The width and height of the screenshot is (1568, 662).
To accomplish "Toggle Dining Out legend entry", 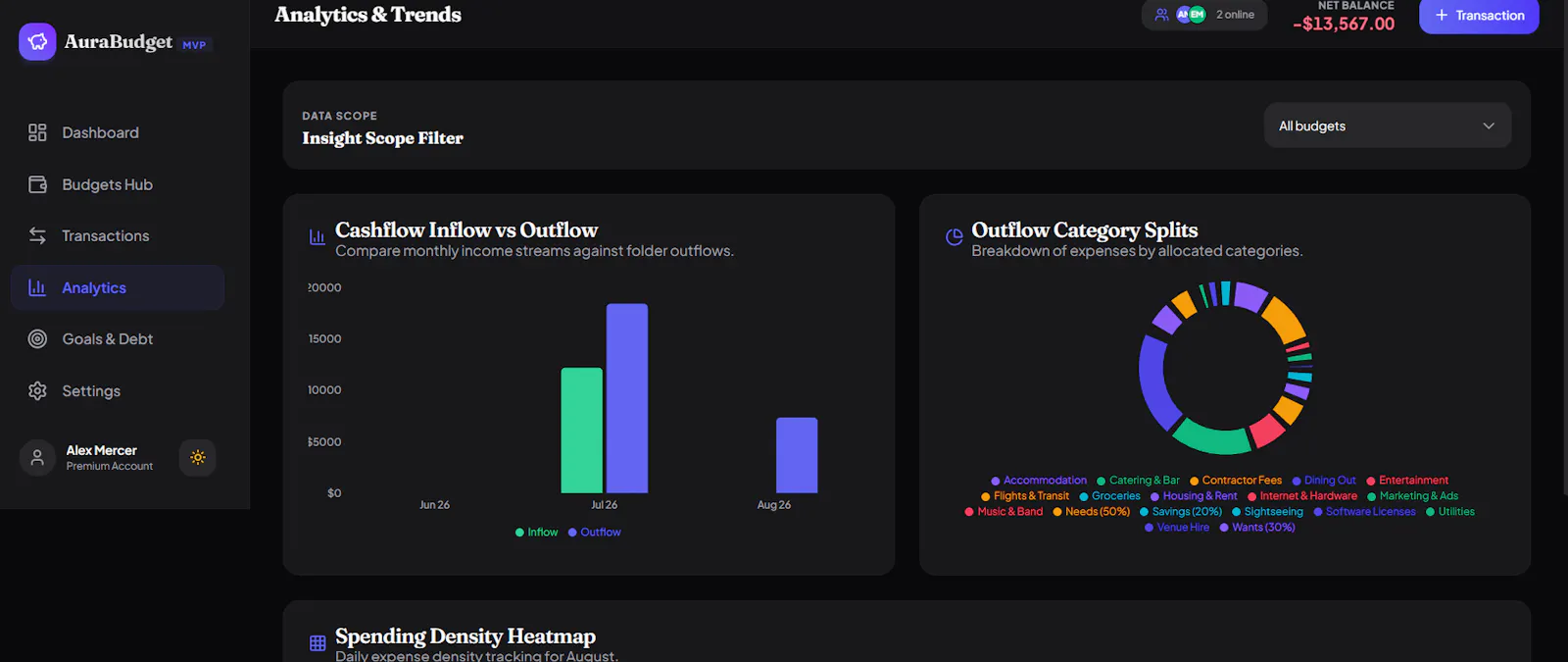I will [x=1324, y=481].
